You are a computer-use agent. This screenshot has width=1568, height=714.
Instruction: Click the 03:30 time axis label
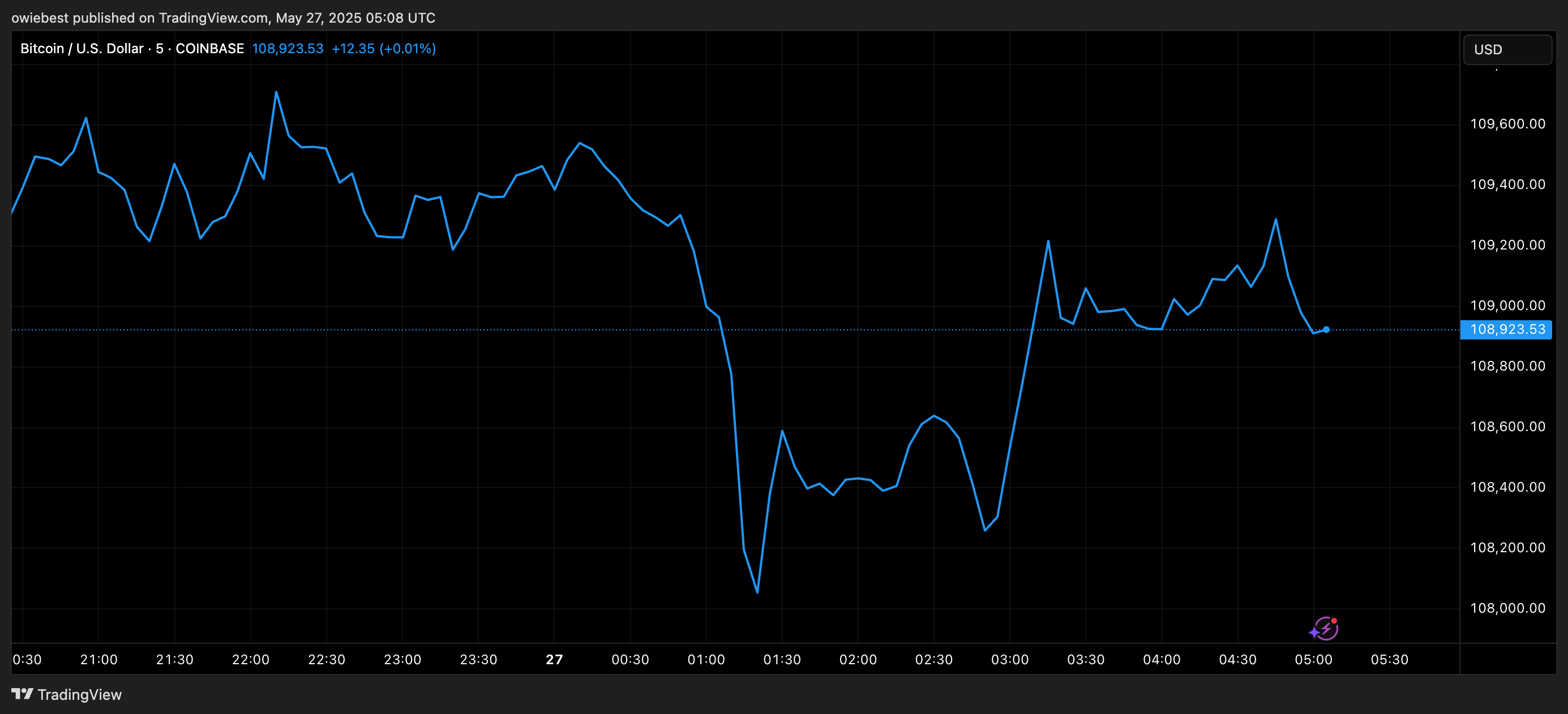pyautogui.click(x=1086, y=660)
